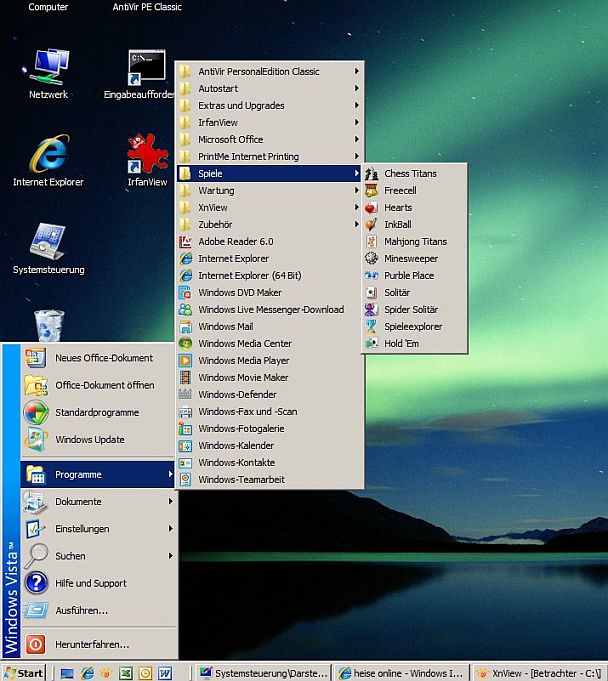Open Chess Titans game icon

[371, 174]
